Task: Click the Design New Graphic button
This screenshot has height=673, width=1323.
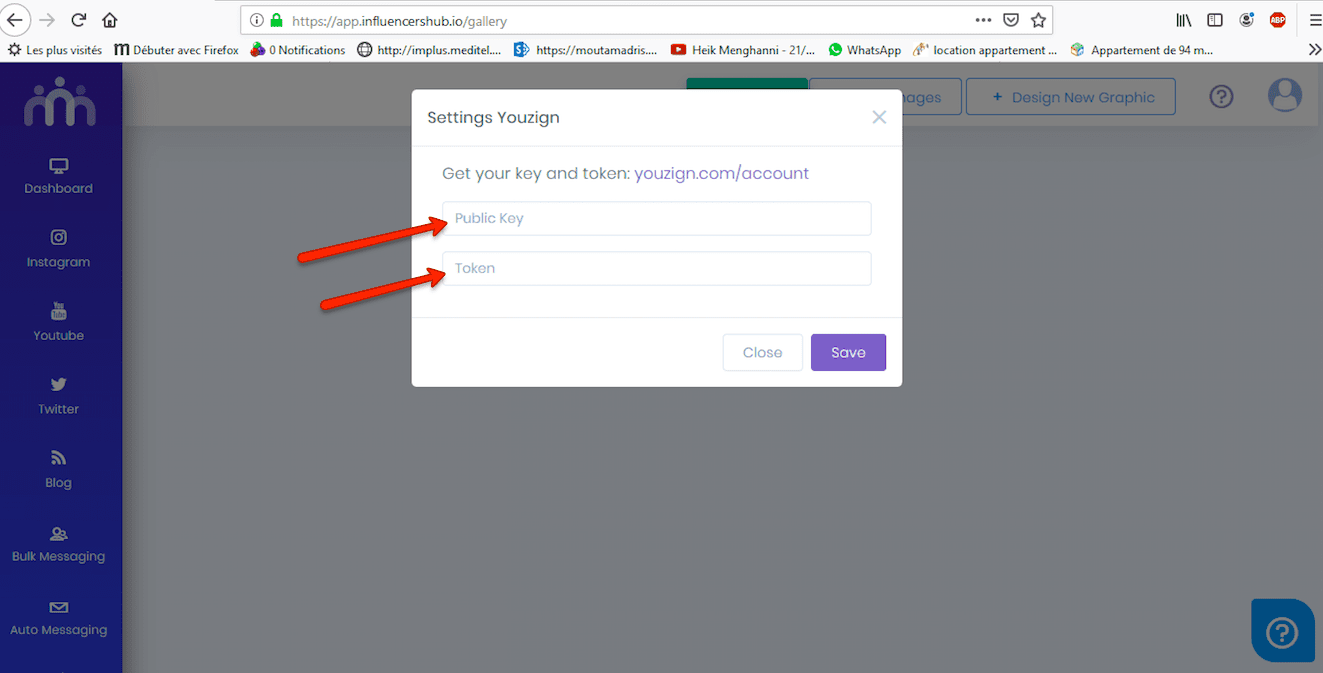Action: (1070, 97)
